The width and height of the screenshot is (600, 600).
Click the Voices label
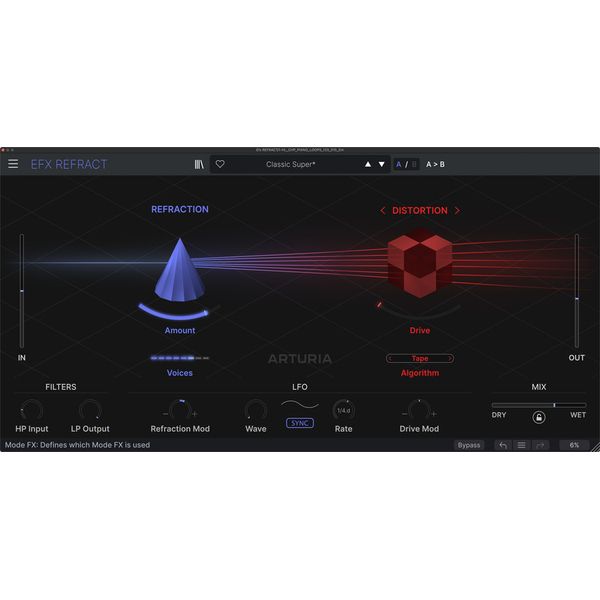180,373
